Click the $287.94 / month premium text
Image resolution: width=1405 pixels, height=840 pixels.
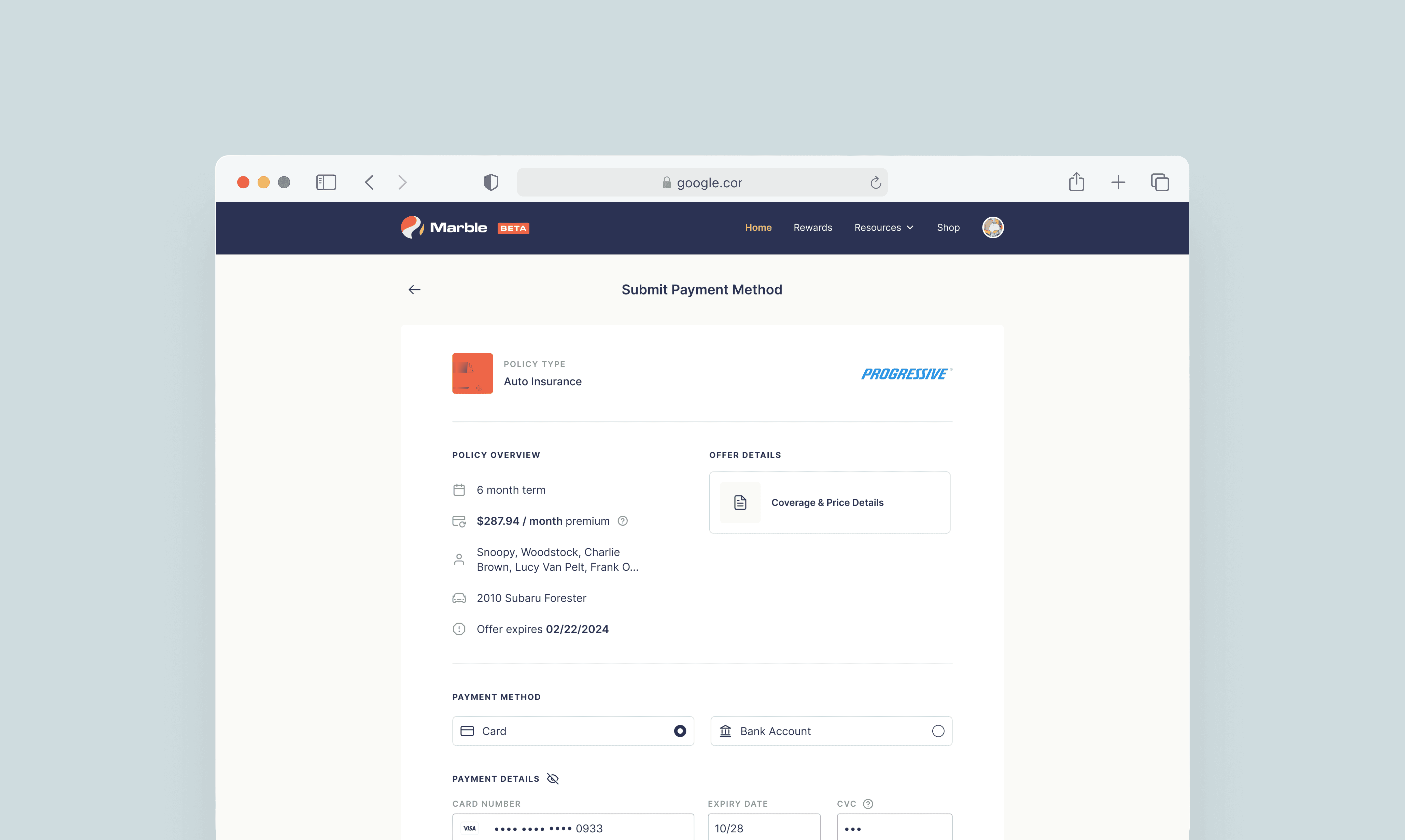click(543, 521)
